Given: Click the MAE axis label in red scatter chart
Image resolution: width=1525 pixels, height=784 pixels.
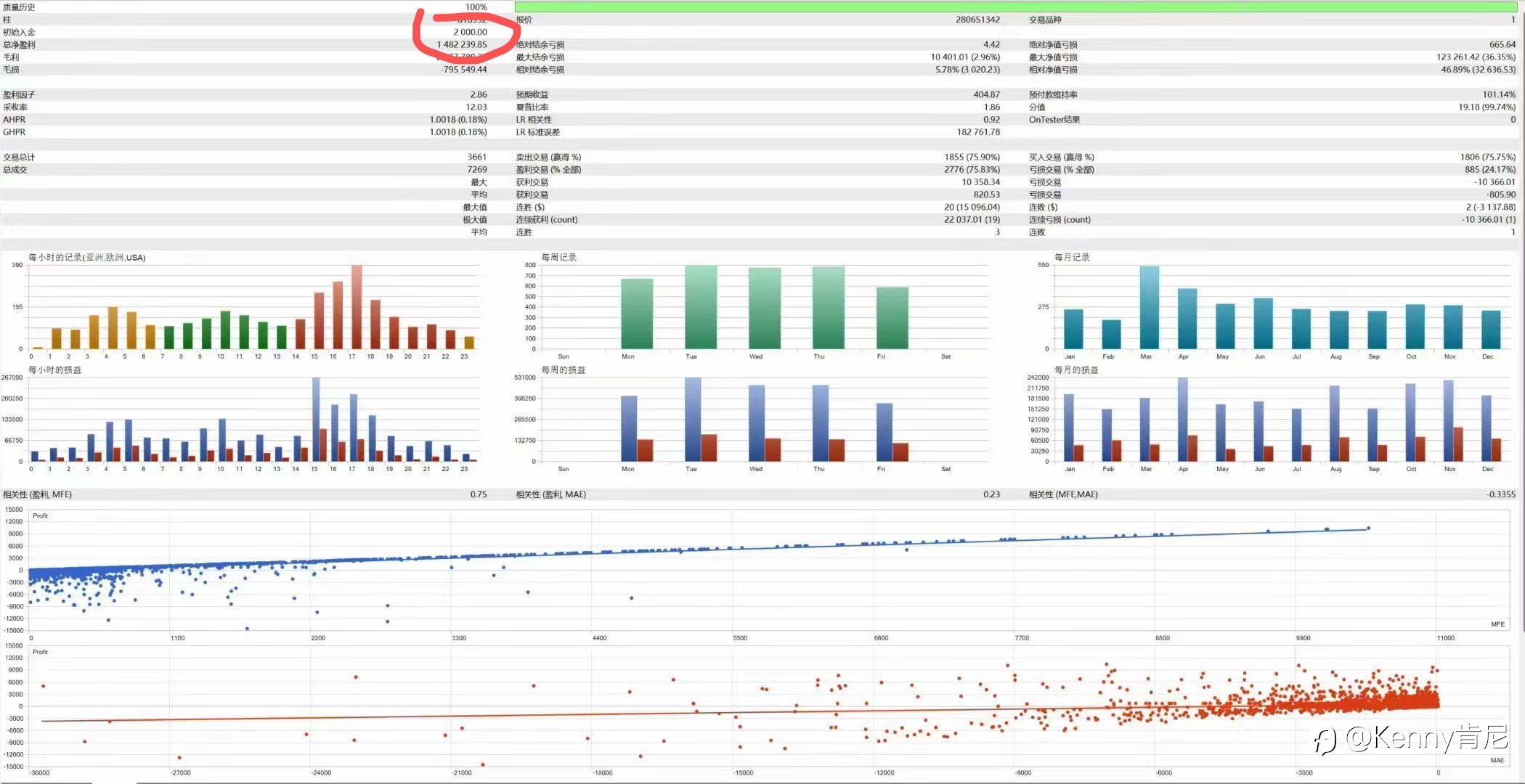Looking at the screenshot, I should tap(1497, 760).
